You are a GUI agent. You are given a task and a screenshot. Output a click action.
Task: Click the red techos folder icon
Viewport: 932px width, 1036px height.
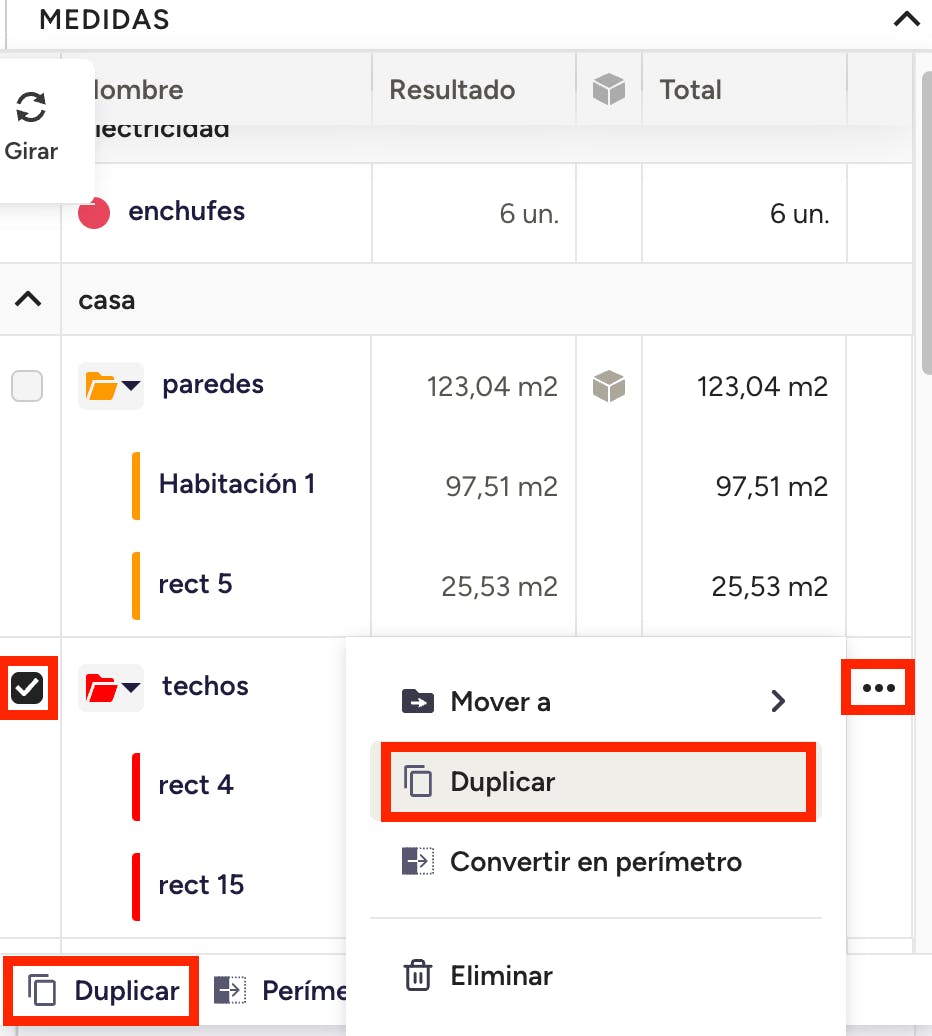[102, 688]
